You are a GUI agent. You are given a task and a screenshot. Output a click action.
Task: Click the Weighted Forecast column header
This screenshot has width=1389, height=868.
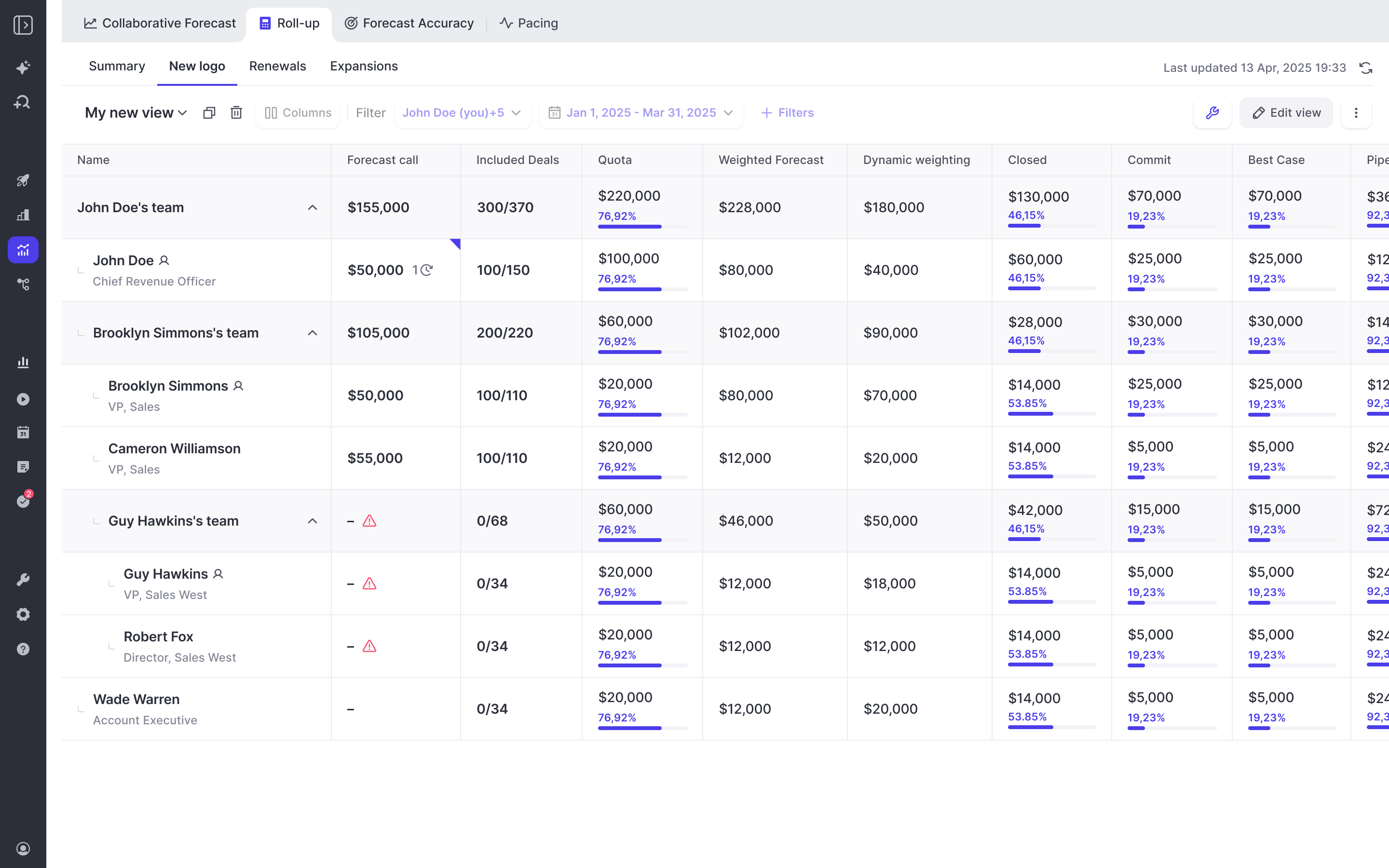click(771, 160)
